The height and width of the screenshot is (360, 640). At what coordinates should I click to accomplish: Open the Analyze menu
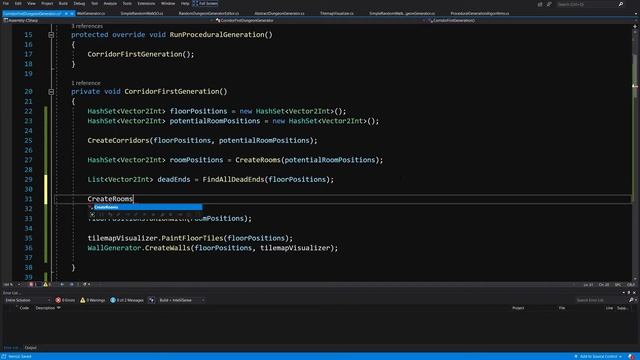click(x=110, y=3)
